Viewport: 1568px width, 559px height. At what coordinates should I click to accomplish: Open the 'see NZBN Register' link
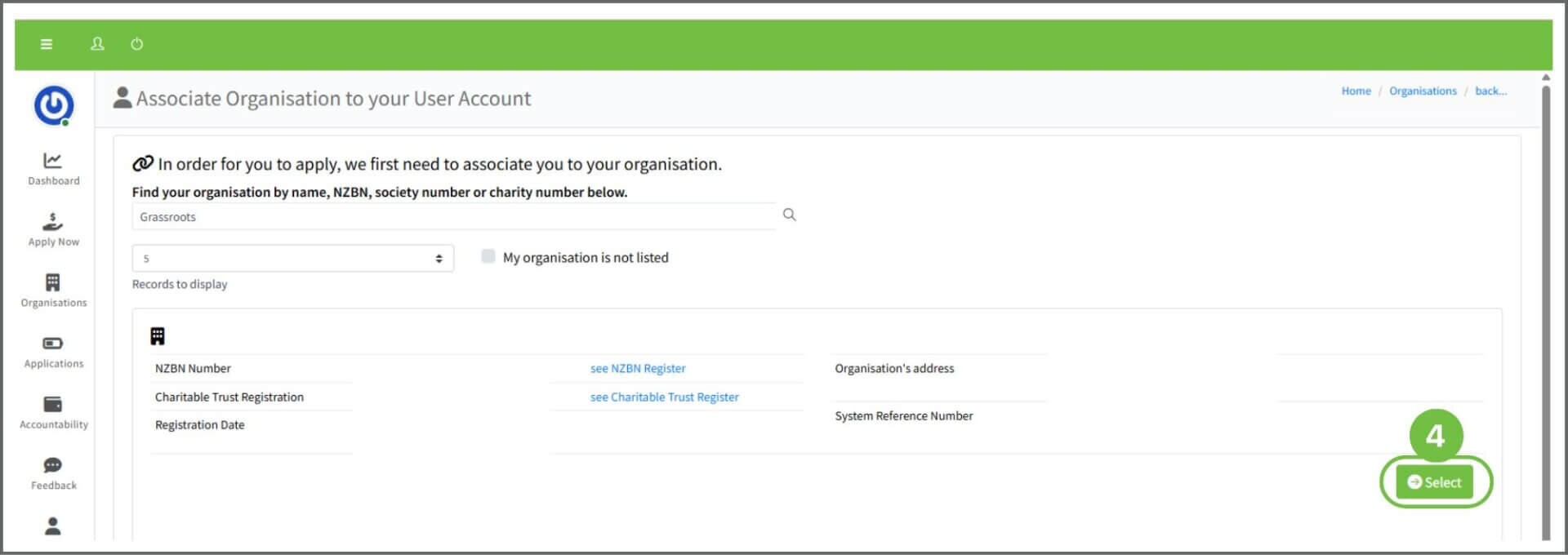[x=638, y=369]
